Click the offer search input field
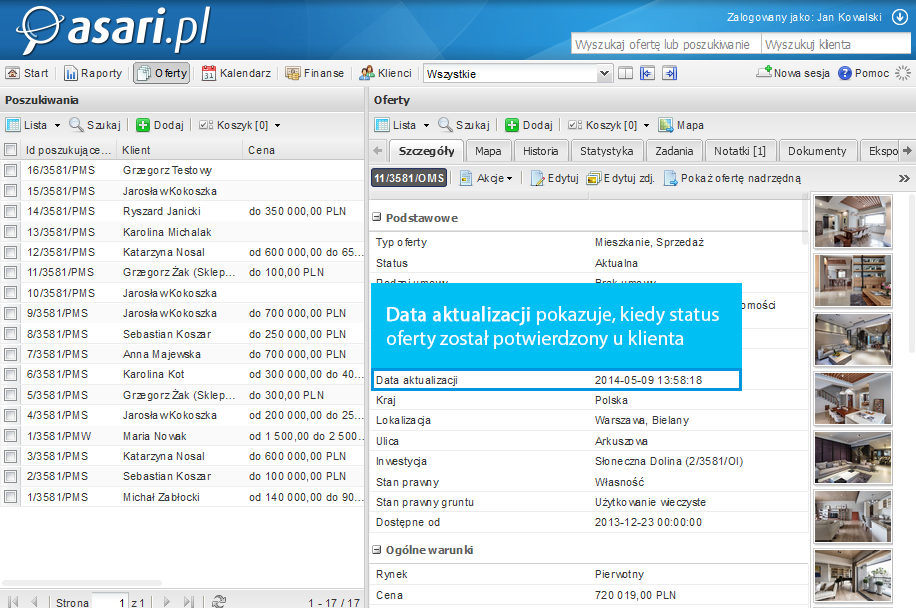This screenshot has height=608, width=916. pos(666,44)
